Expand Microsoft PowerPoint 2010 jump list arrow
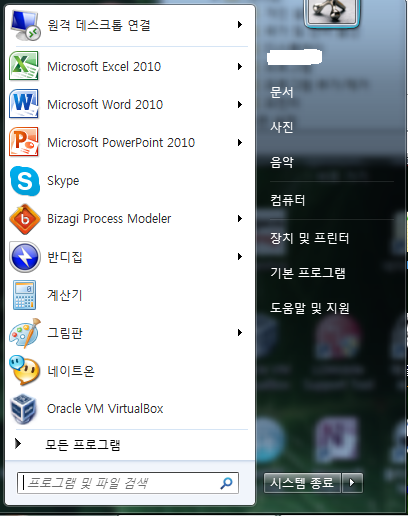Screen dimensions: 408x516 [x=240, y=142]
